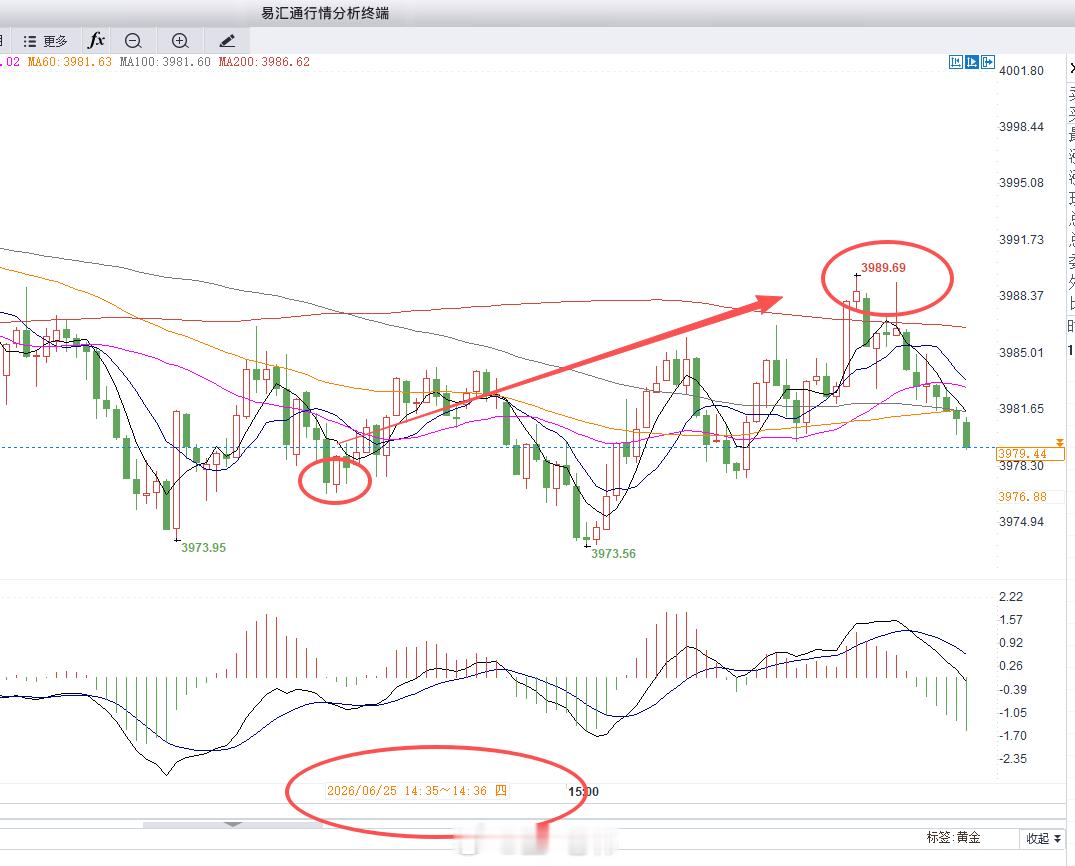Open the 更多 (more) menu

[45, 41]
